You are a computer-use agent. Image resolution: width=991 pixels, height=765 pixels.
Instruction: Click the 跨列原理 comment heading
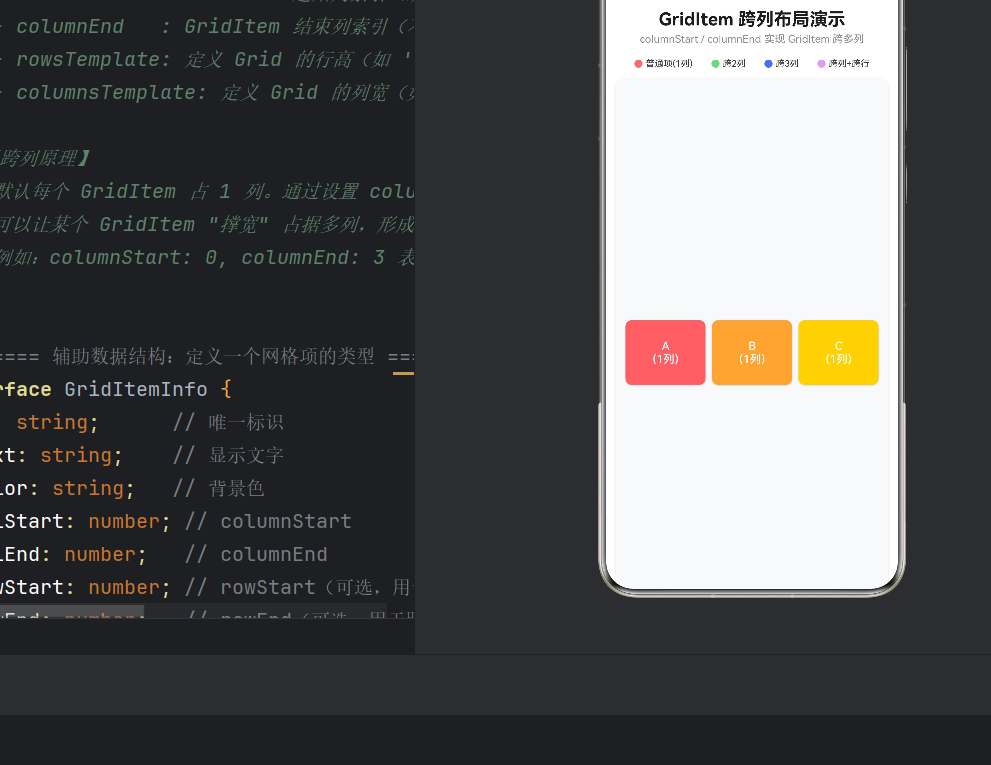[46, 158]
